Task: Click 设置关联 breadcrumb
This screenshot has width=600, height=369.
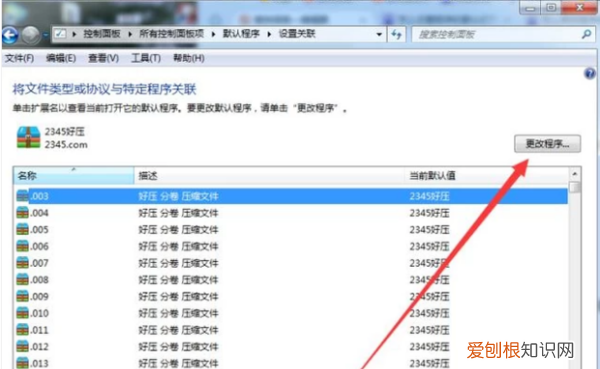Action: click(297, 34)
